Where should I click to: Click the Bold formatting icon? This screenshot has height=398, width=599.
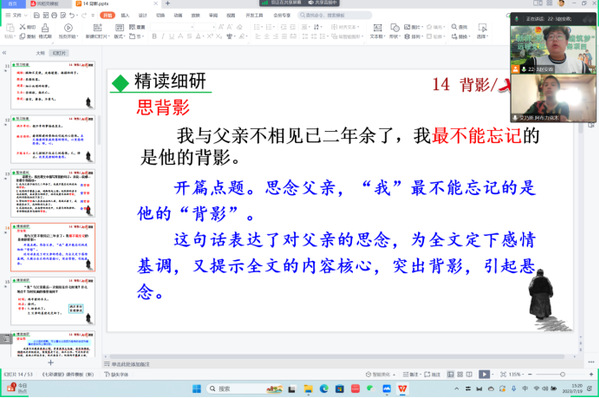pos(154,36)
